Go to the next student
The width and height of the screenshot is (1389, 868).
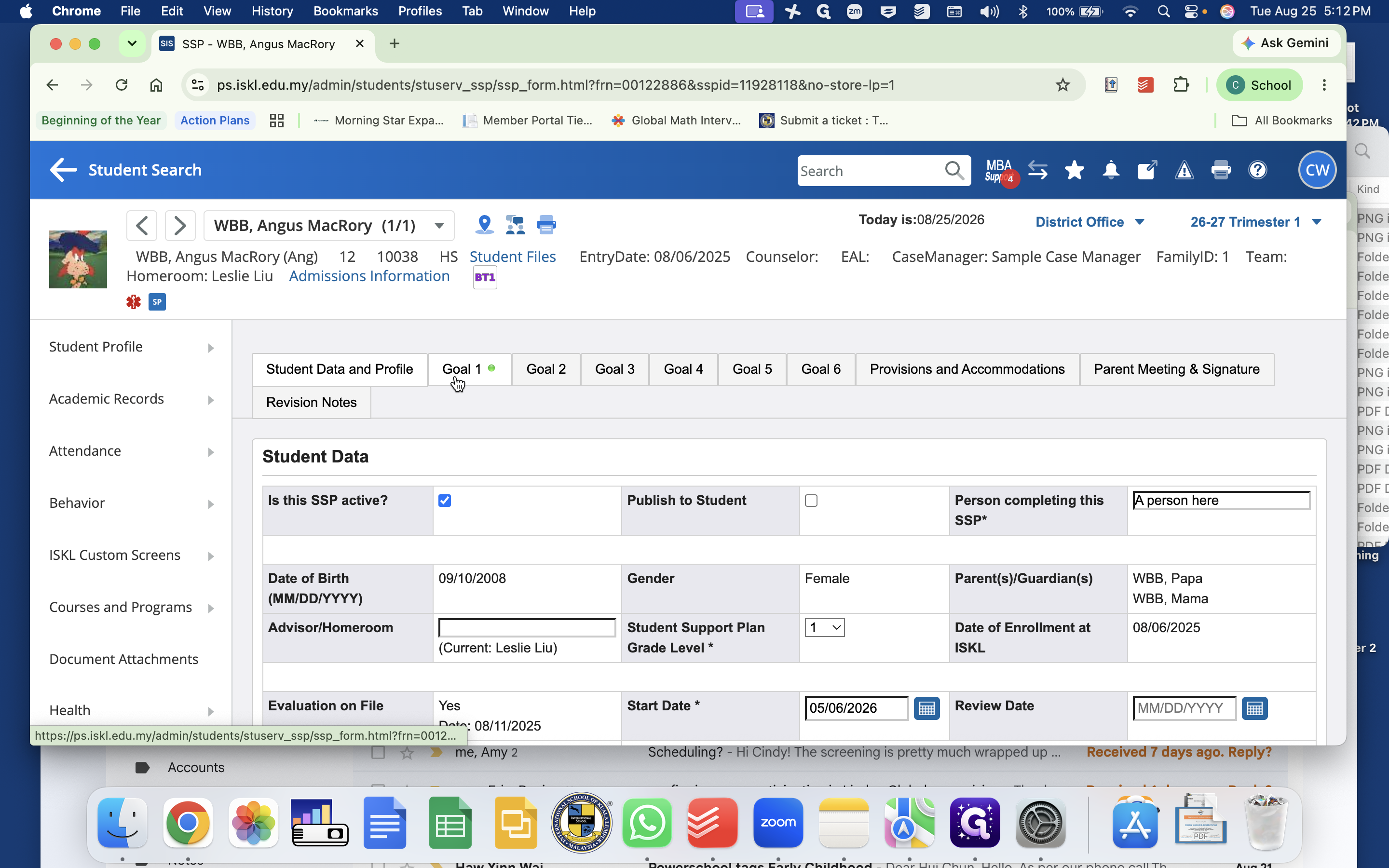point(180,225)
